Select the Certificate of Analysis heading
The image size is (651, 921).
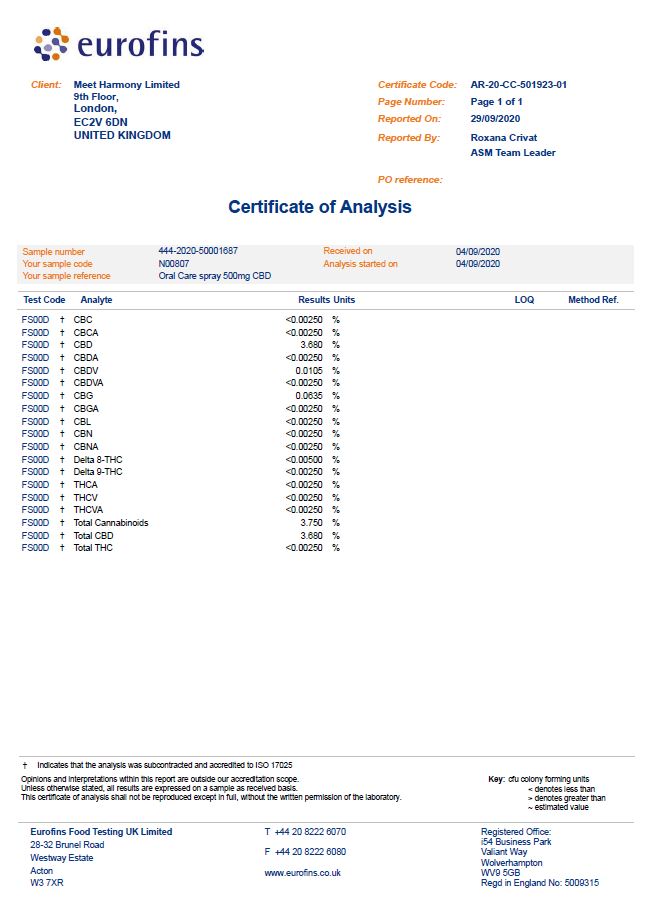point(320,207)
